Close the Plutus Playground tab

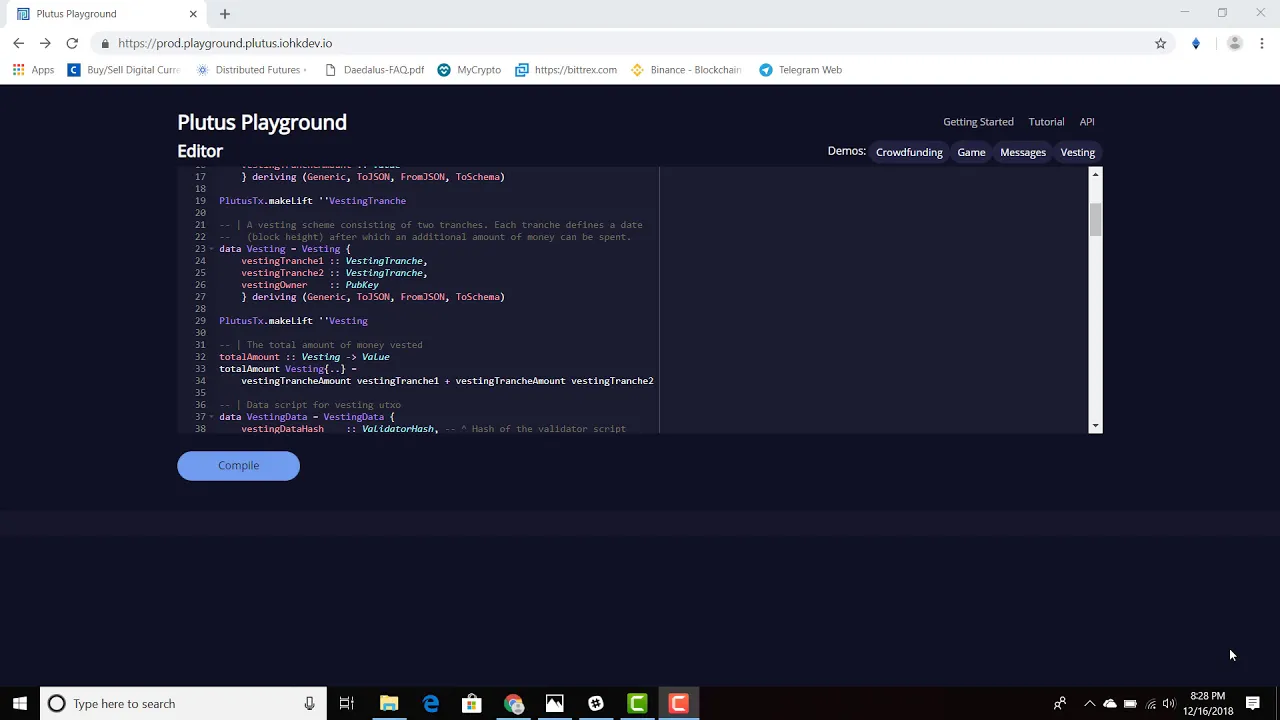193,14
